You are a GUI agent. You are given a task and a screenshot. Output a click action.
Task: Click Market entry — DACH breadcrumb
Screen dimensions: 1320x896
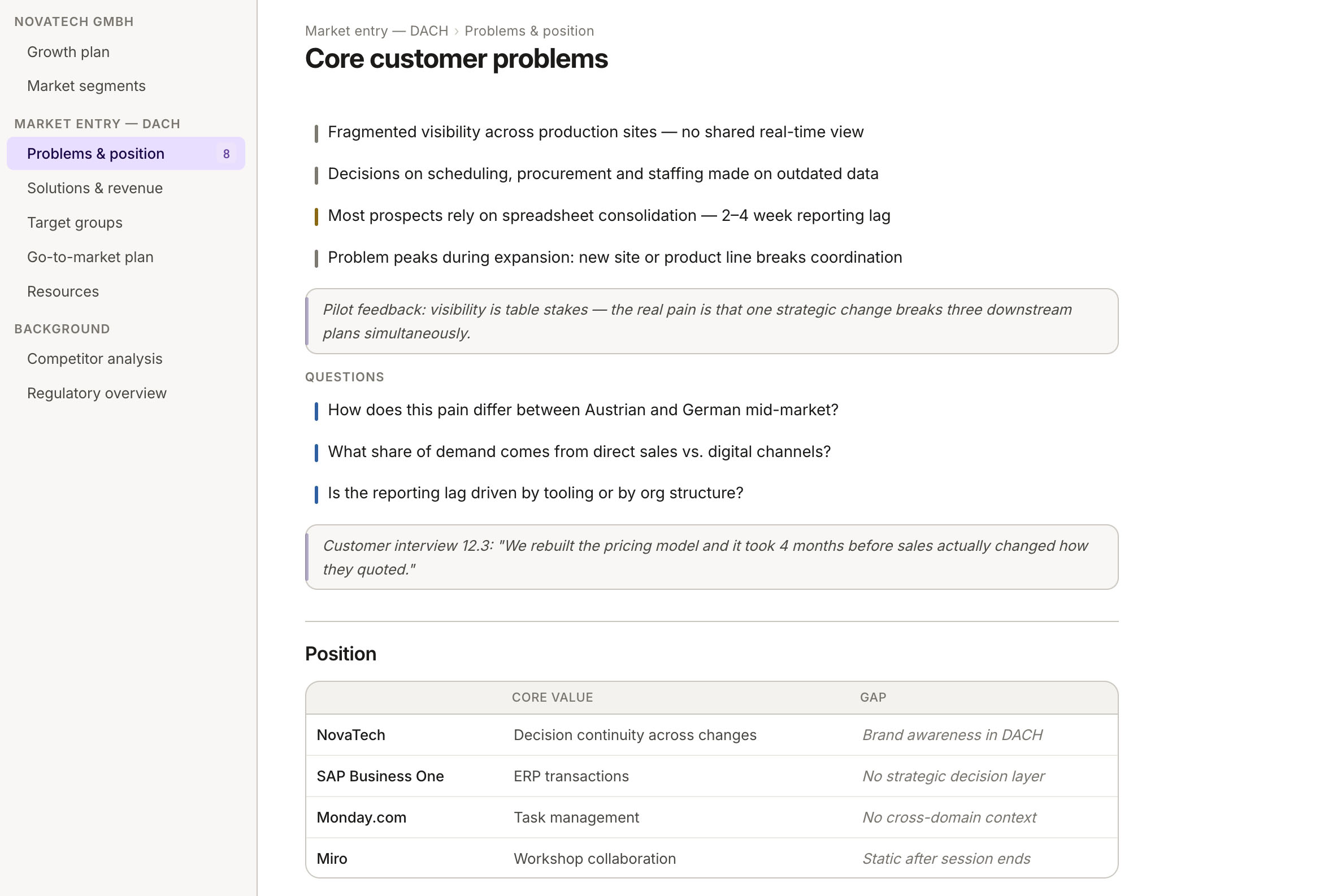376,31
